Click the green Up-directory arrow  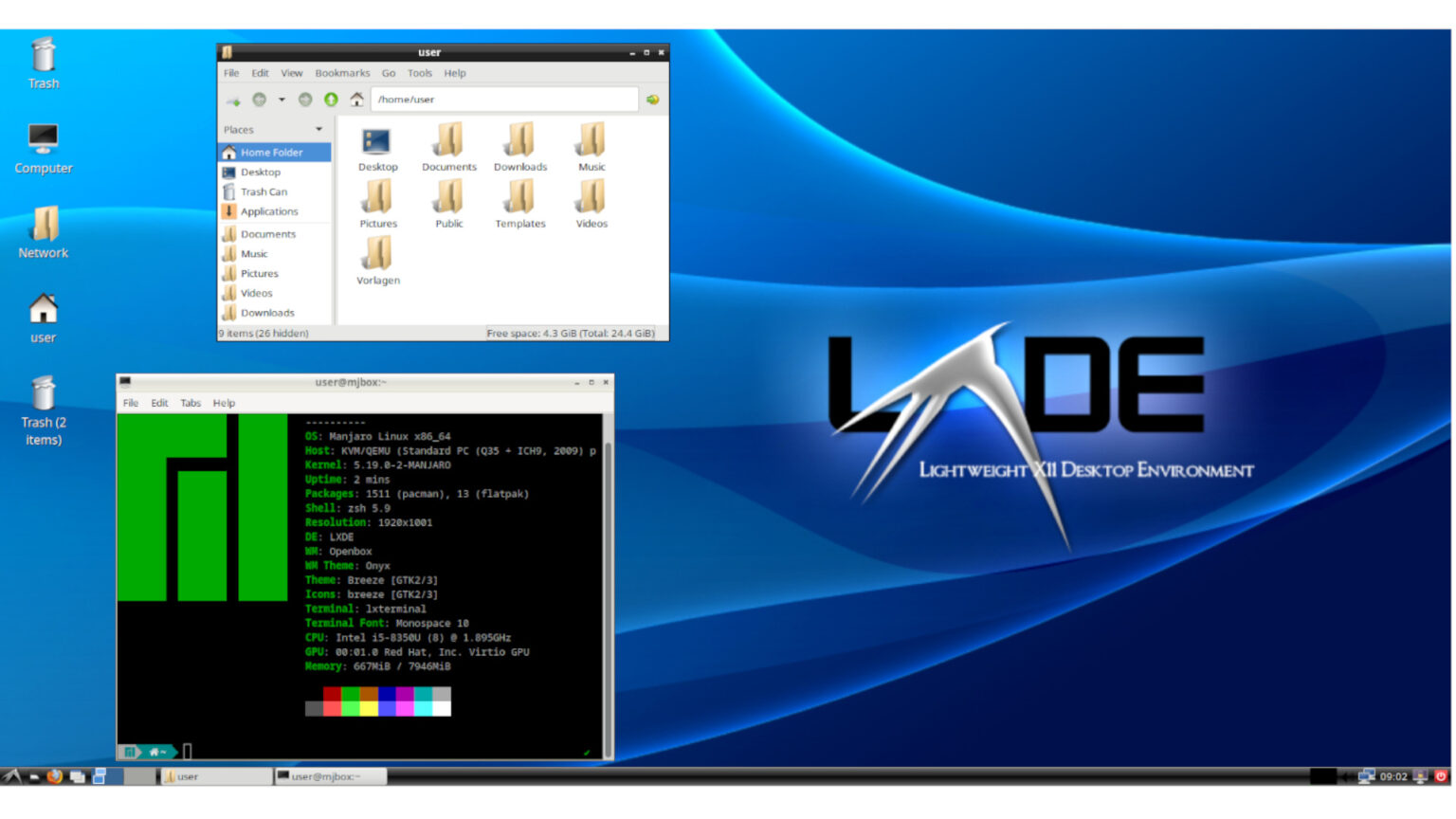(x=332, y=99)
